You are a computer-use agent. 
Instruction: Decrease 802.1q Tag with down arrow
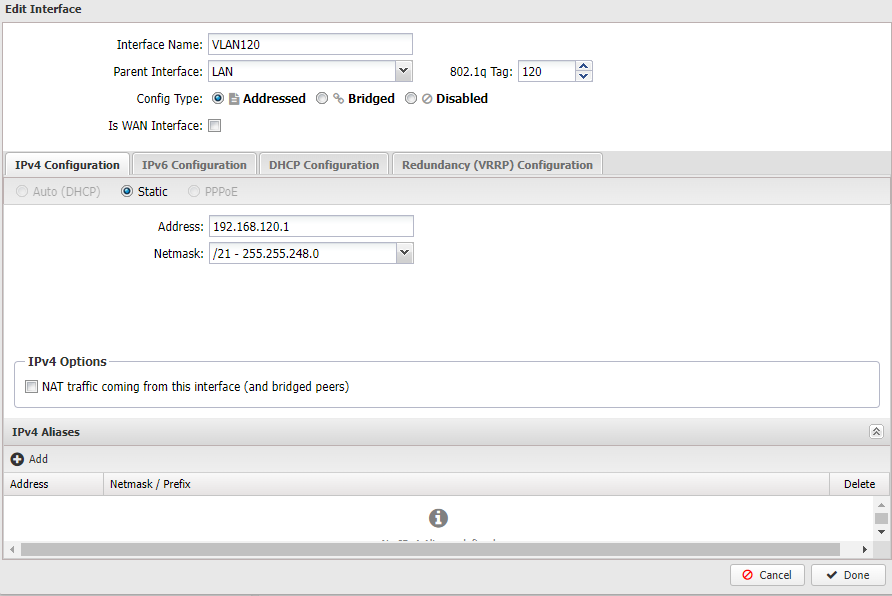583,75
